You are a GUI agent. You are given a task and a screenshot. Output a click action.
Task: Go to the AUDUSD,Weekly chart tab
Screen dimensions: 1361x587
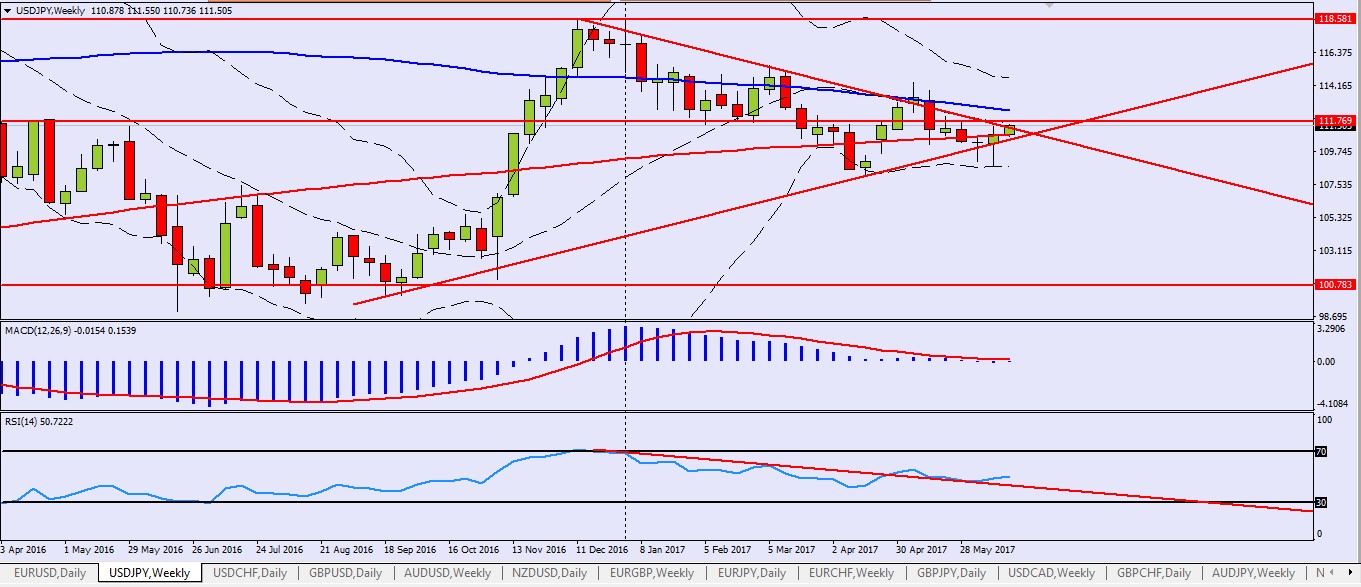coord(447,573)
